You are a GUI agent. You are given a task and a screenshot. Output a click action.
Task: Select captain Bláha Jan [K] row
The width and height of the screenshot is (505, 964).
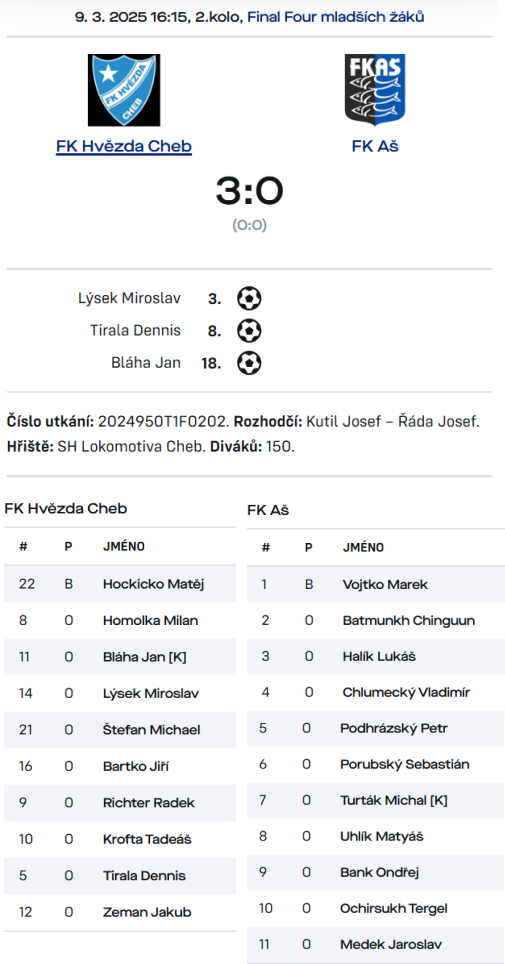120,657
